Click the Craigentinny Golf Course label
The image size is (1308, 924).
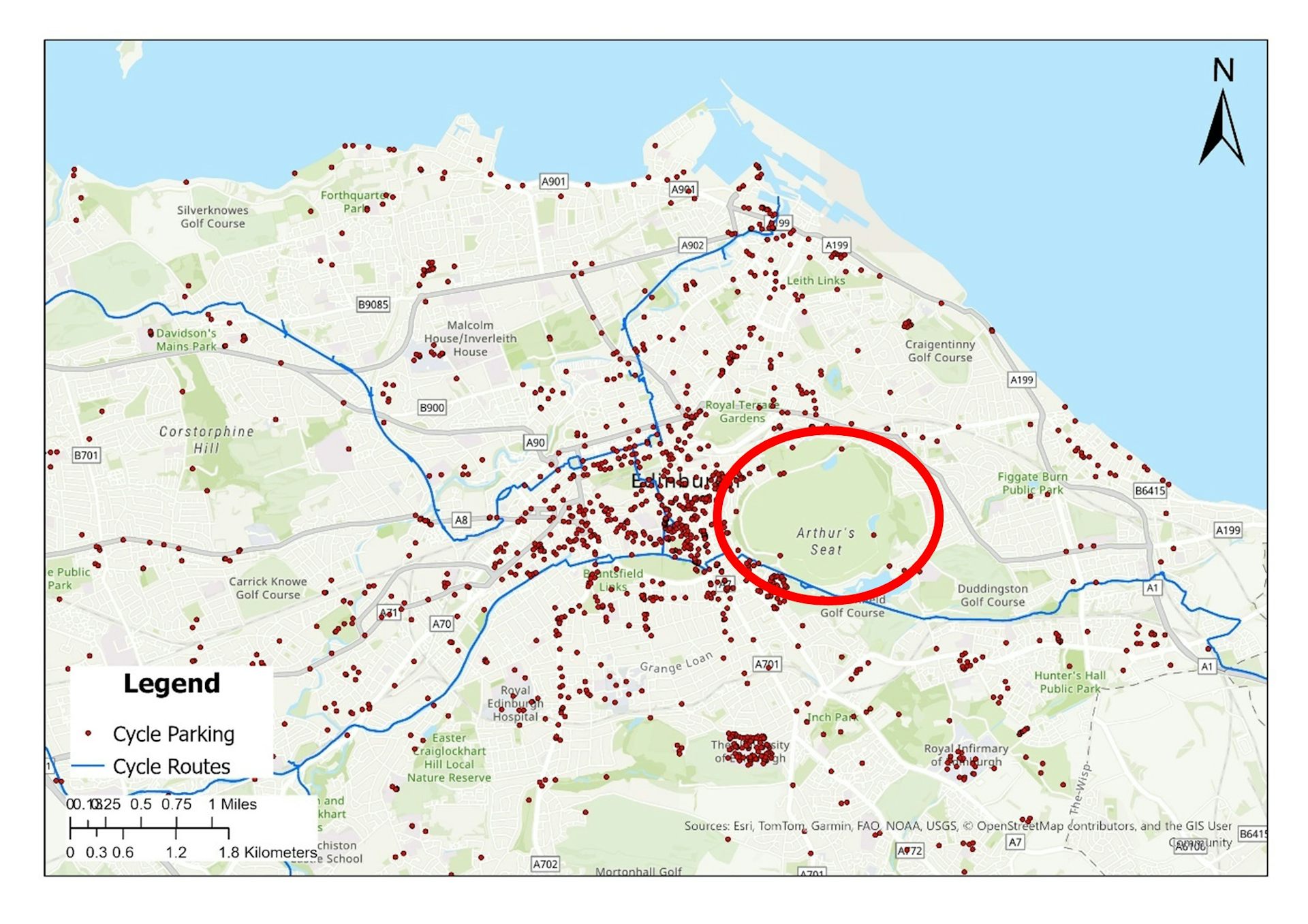tap(939, 351)
